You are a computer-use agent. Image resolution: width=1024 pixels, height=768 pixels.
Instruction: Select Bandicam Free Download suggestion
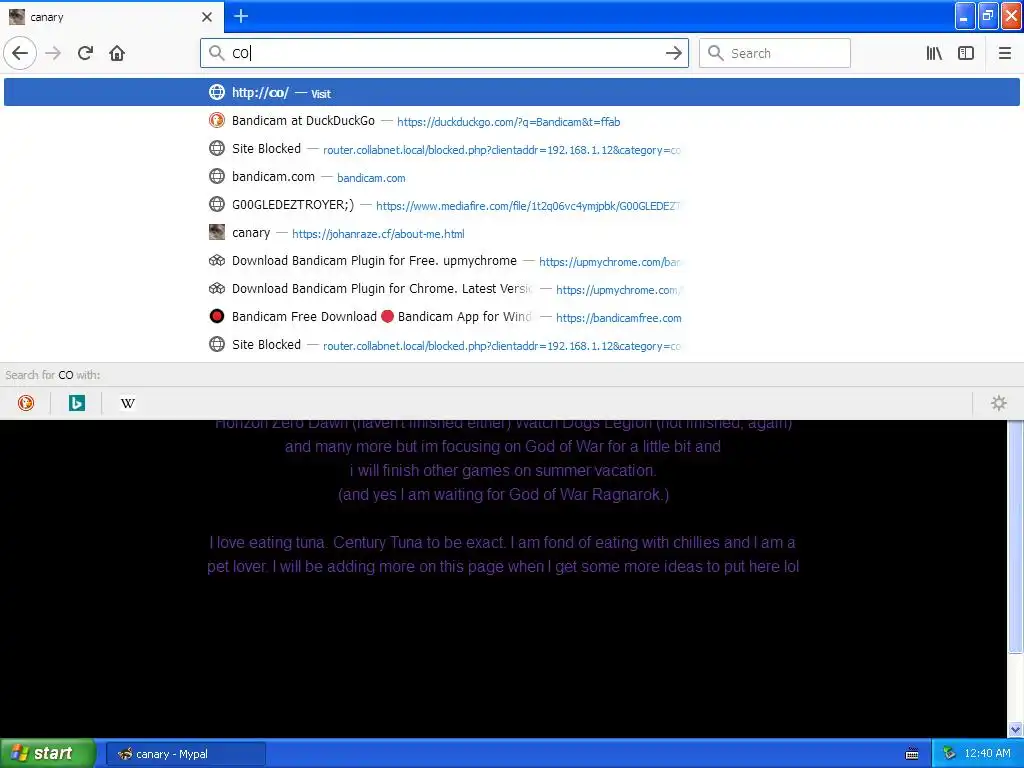click(x=512, y=317)
